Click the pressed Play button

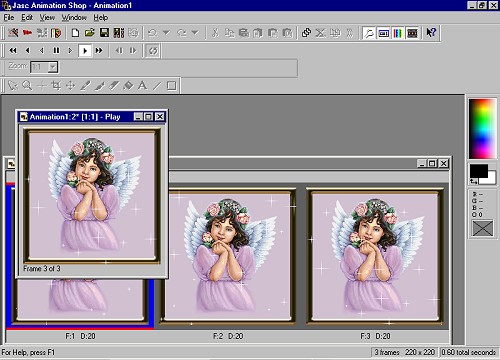pos(85,51)
